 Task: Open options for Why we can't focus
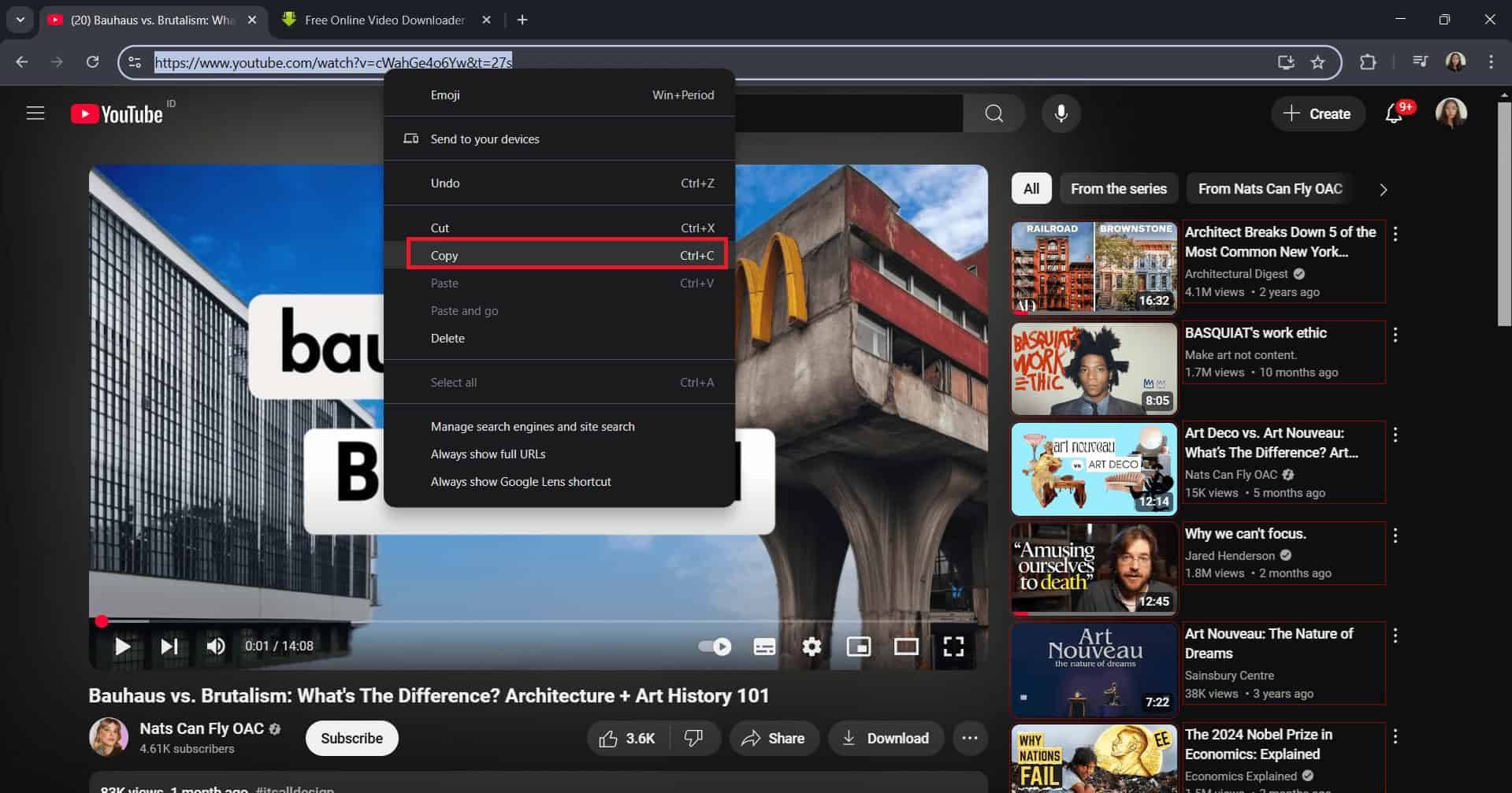click(1395, 535)
